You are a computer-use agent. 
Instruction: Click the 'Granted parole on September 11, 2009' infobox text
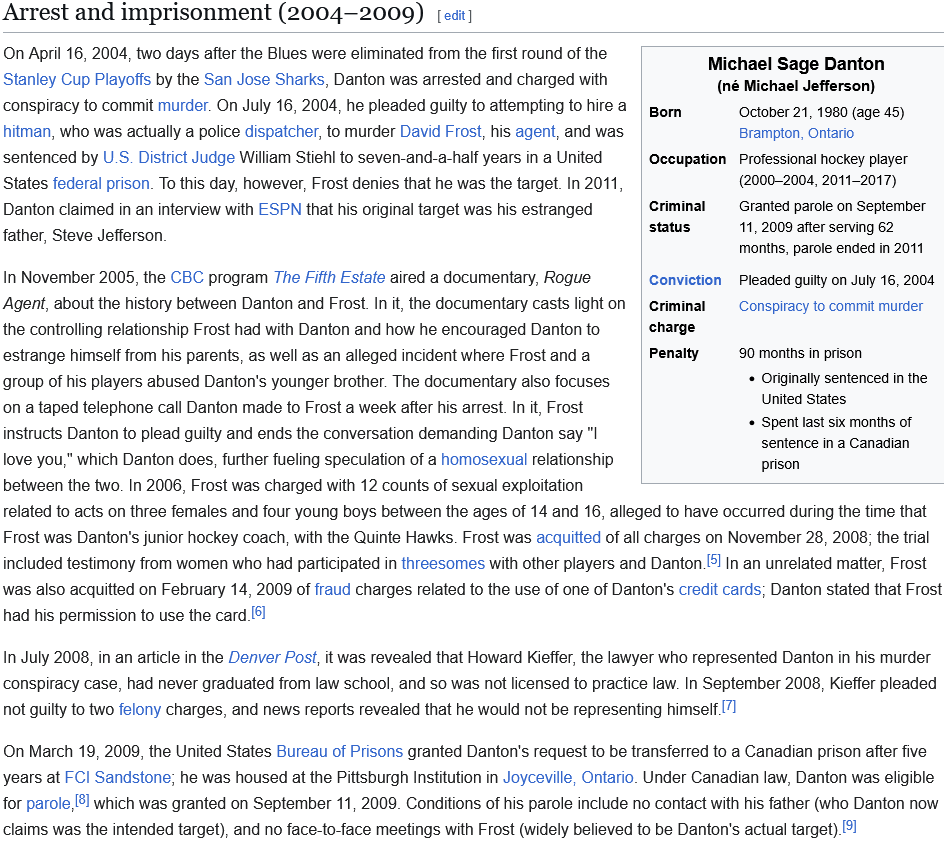[832, 227]
